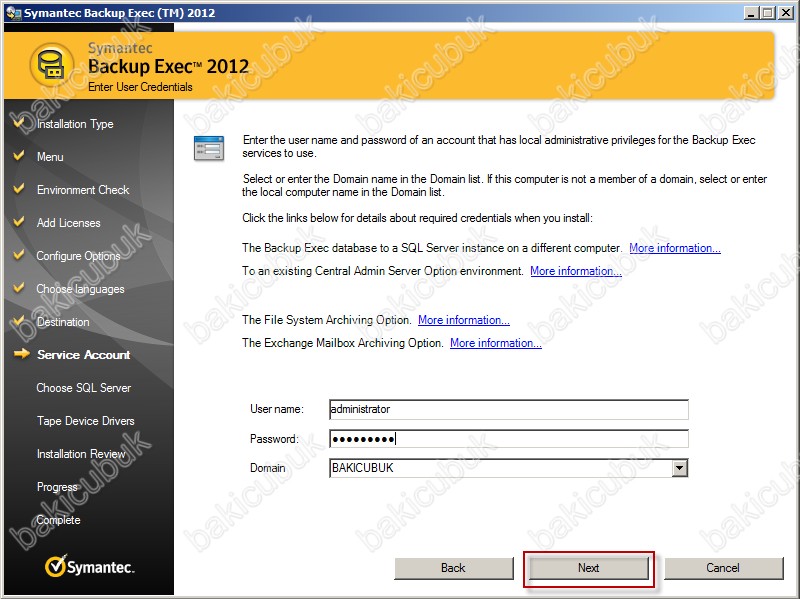Viewport: 800px width, 599px height.
Task: Select Complete step in sidebar
Action: coord(58,520)
